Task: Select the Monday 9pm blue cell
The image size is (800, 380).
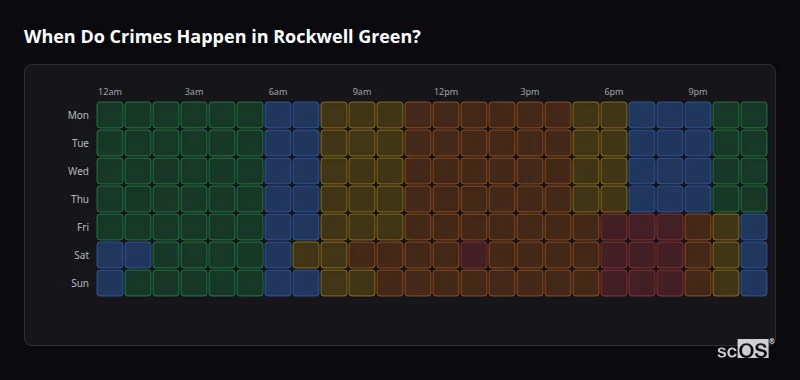Action: [x=697, y=115]
